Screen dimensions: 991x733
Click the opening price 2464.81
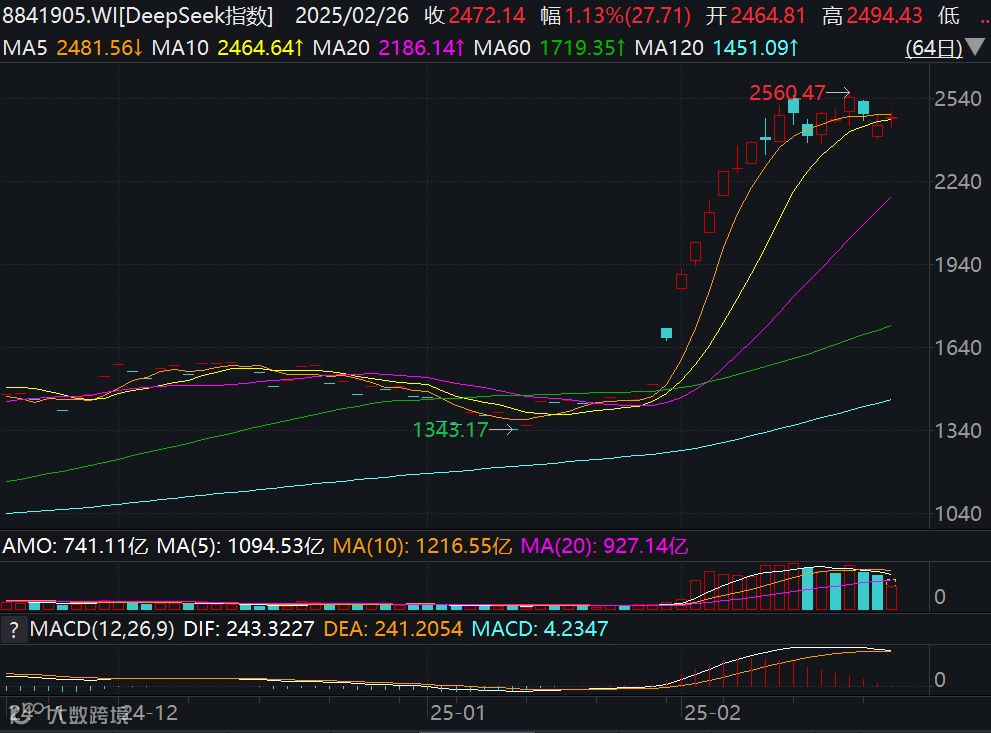tap(768, 15)
